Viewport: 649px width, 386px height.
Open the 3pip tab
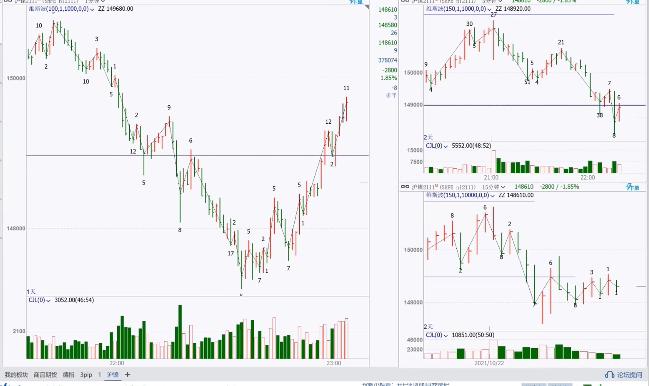[x=86, y=374]
